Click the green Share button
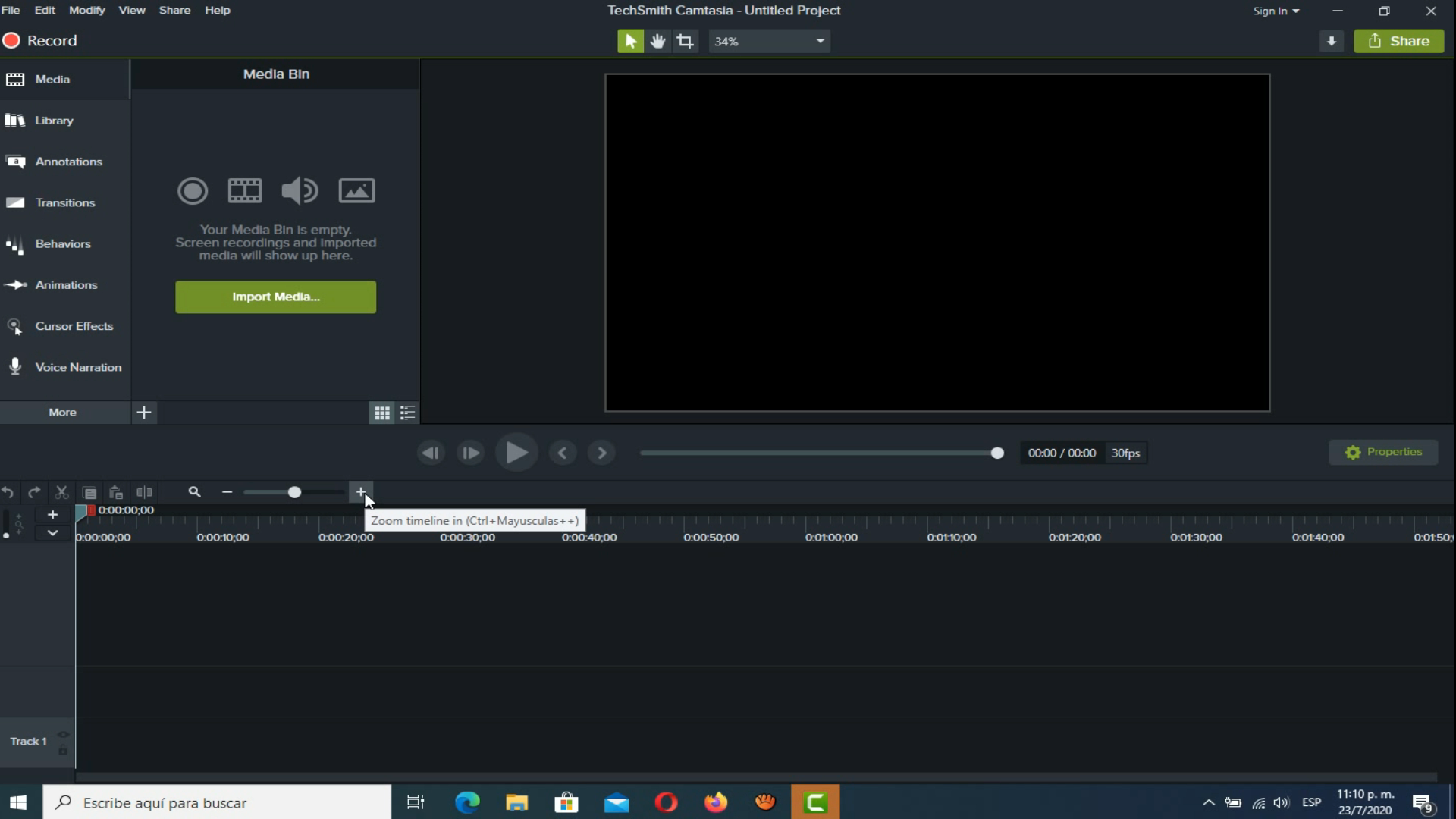 [x=1399, y=41]
